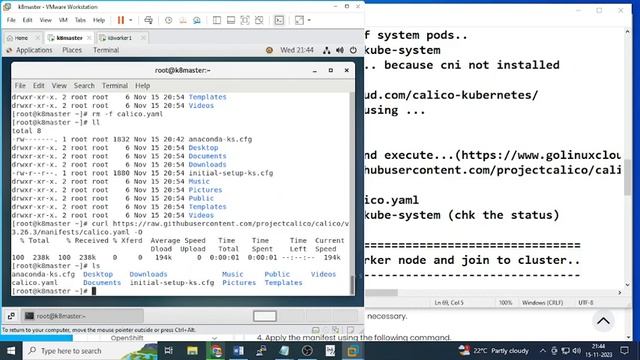
Task: Click at the terminal prompt cursor
Action: coord(94,291)
